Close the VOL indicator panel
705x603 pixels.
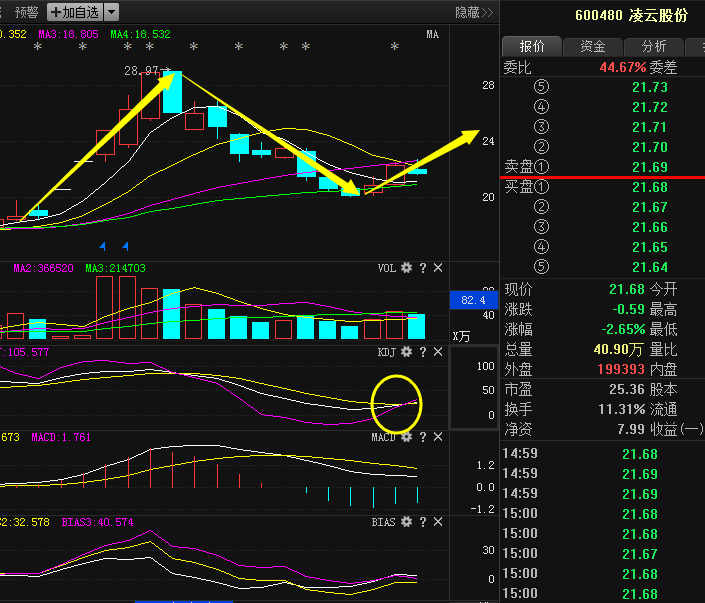point(438,268)
